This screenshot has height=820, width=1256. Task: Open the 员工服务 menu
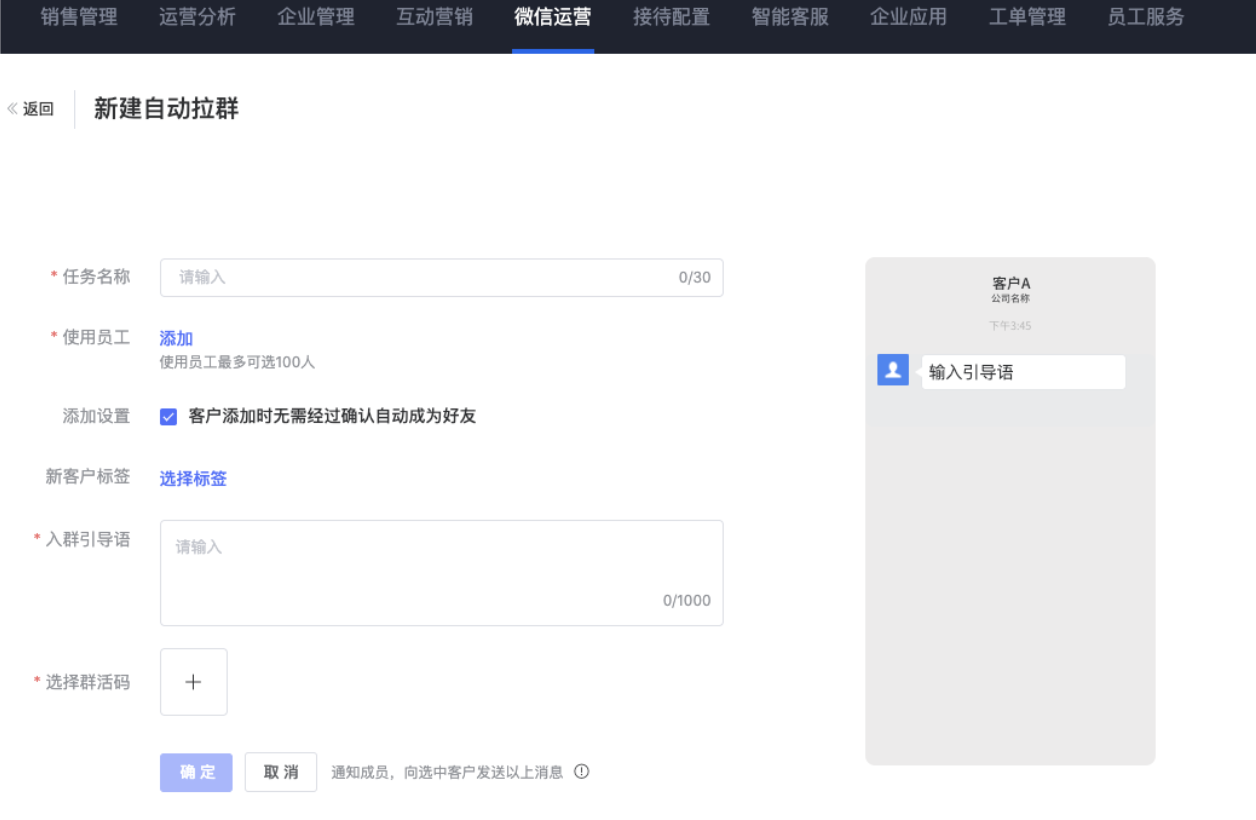(1145, 17)
